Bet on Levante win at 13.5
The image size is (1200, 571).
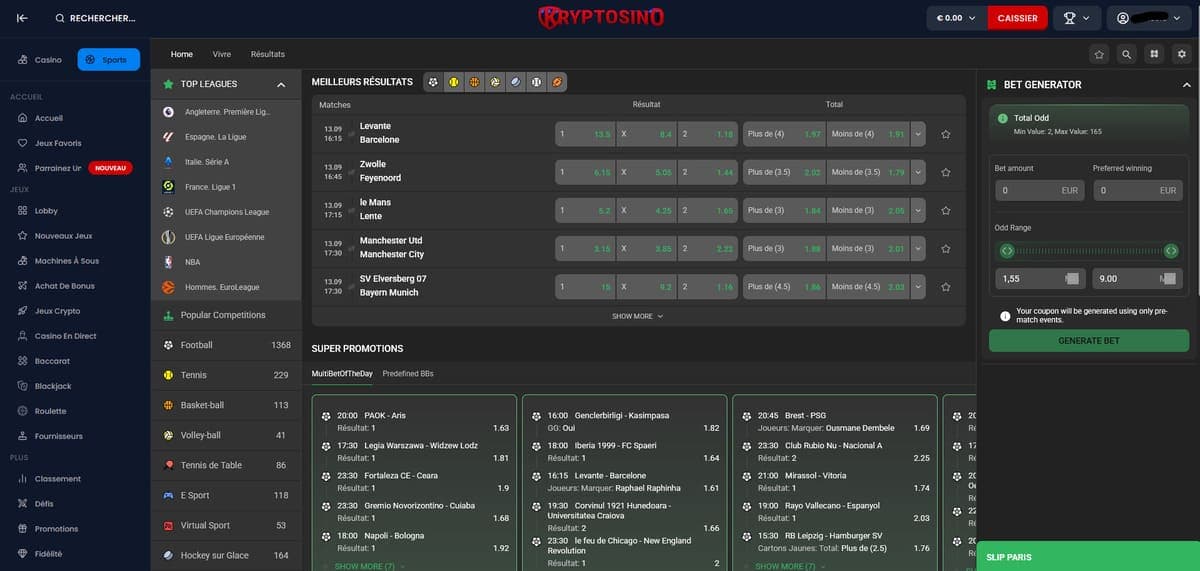(584, 134)
